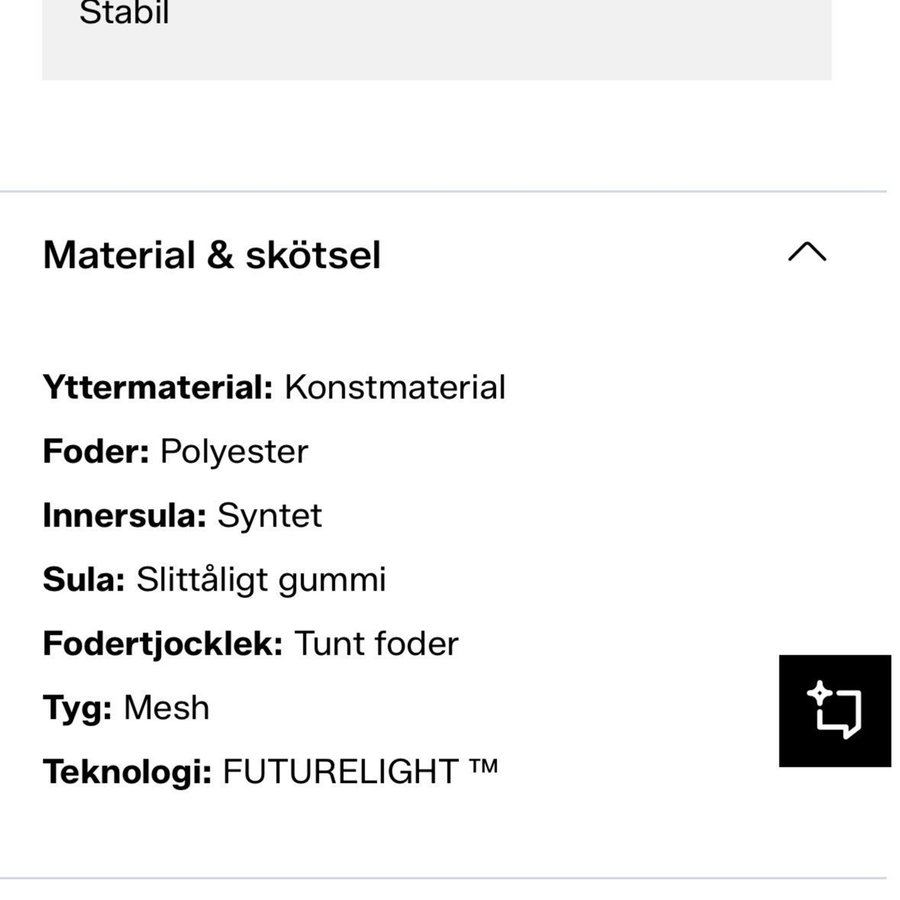
Task: Click the Material & skötsel heading
Action: [212, 255]
